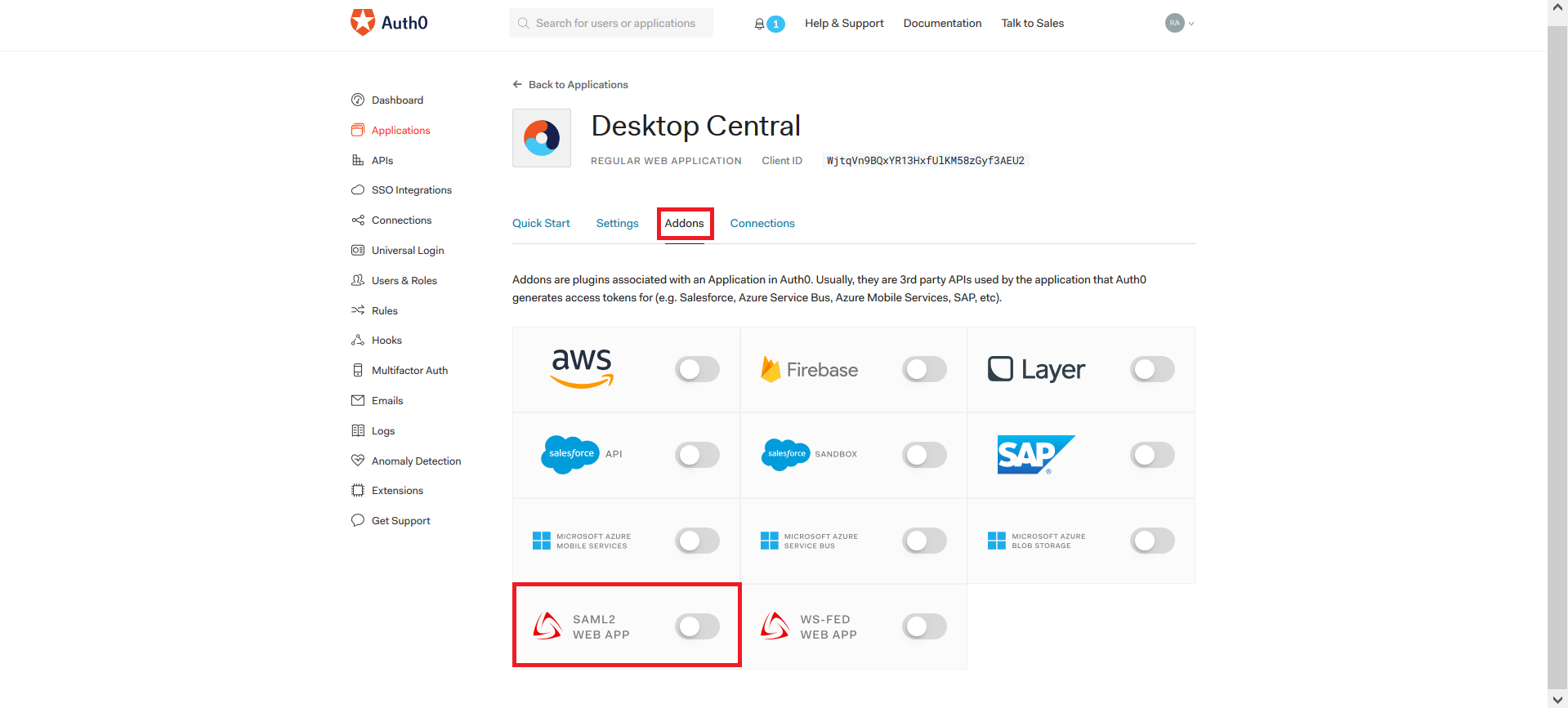Click the Desktop Central application logo
This screenshot has height=708, width=1568.
point(542,138)
